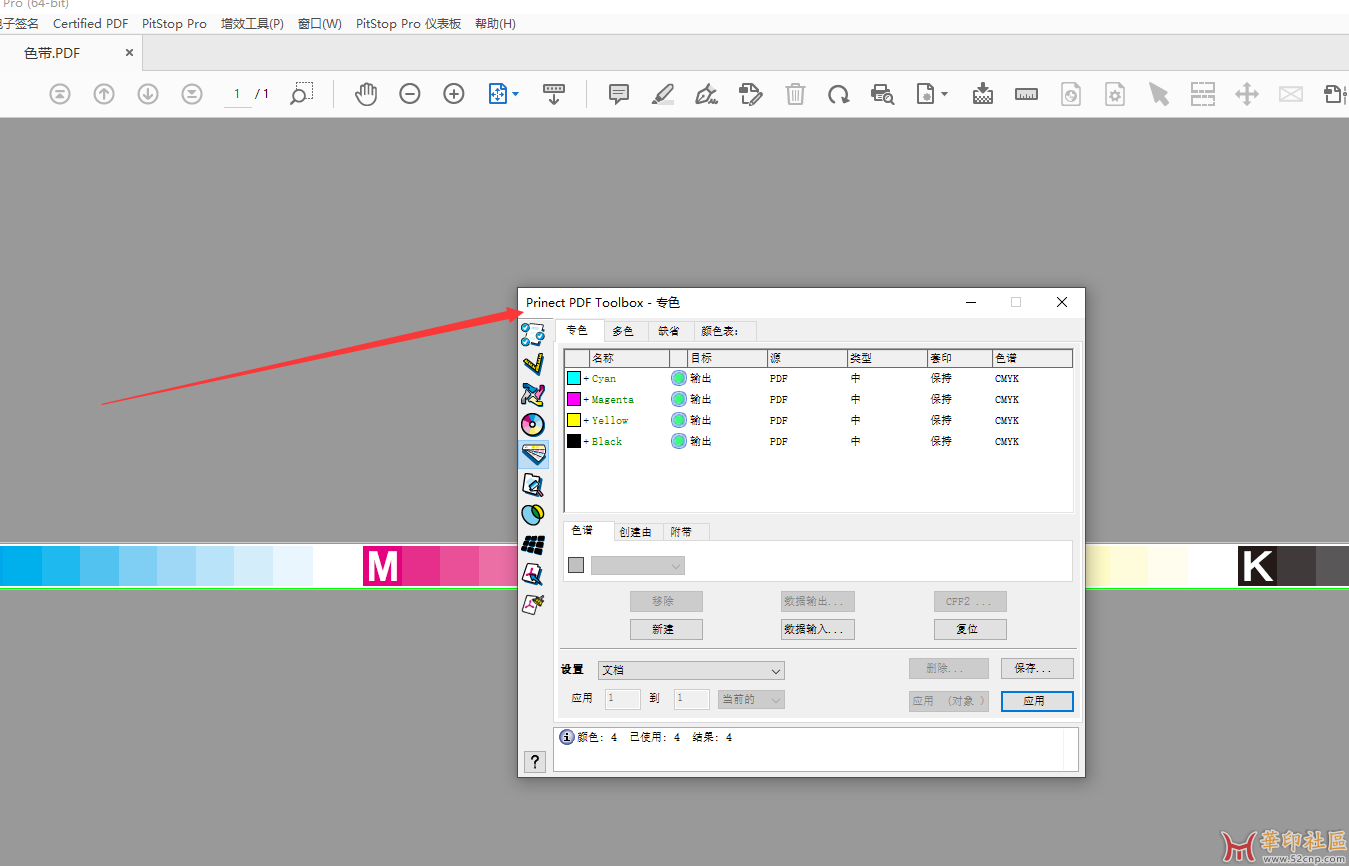
Task: Expand the plus sign beside Magenta
Action: 586,400
